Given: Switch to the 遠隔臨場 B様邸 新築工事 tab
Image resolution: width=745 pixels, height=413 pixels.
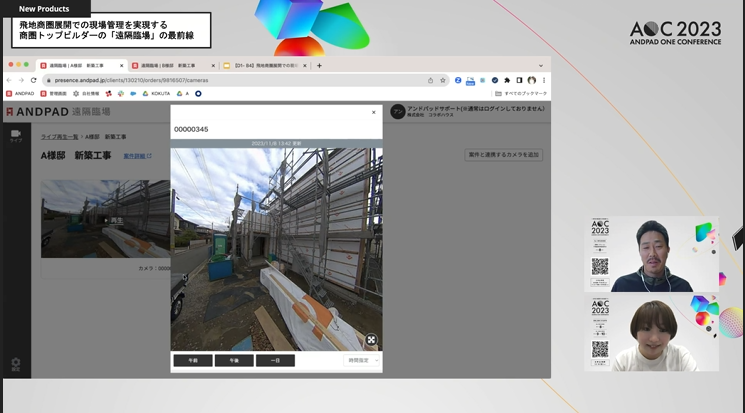Looking at the screenshot, I should coord(173,66).
